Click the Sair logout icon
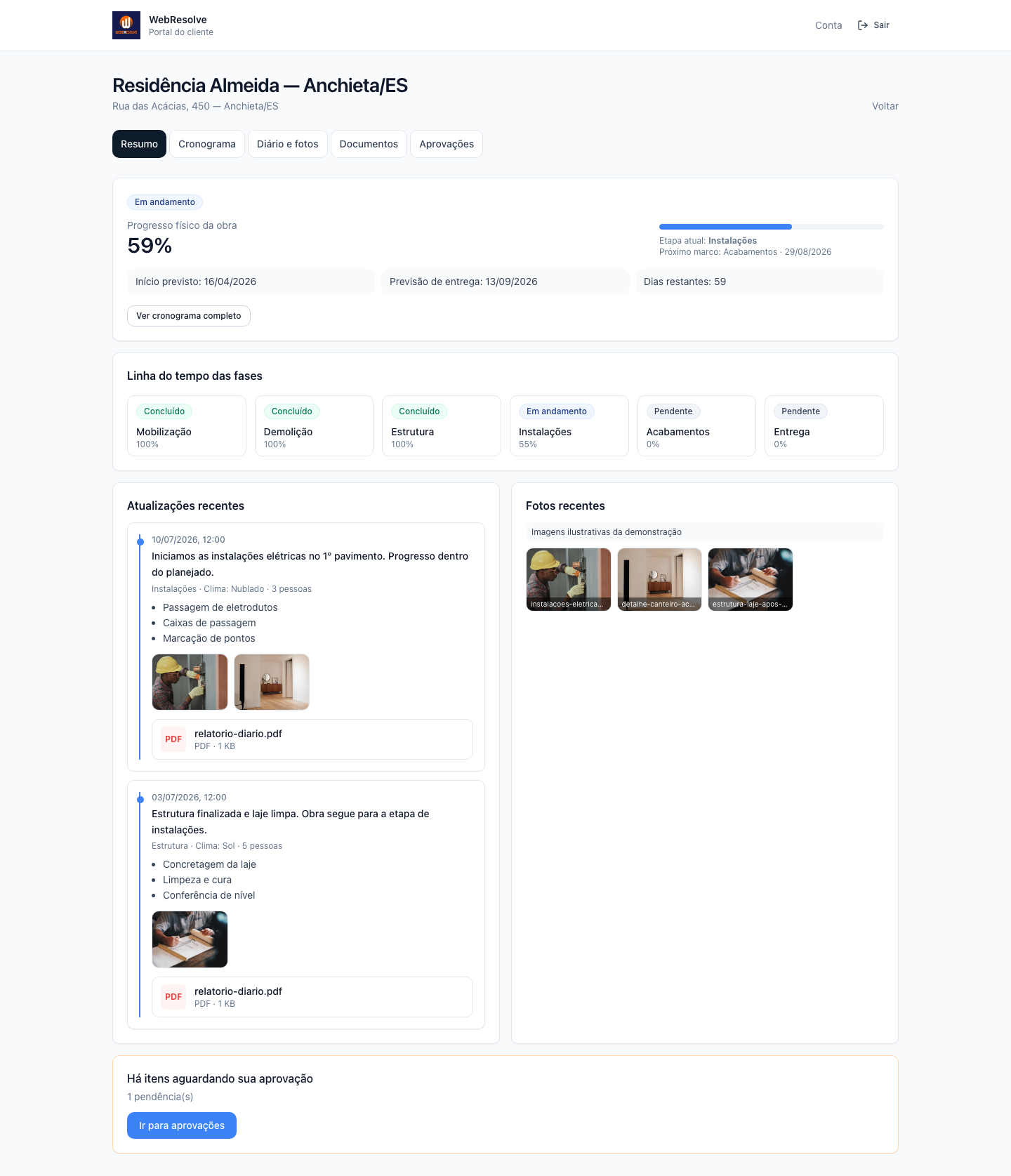Viewport: 1011px width, 1176px height. tap(863, 25)
